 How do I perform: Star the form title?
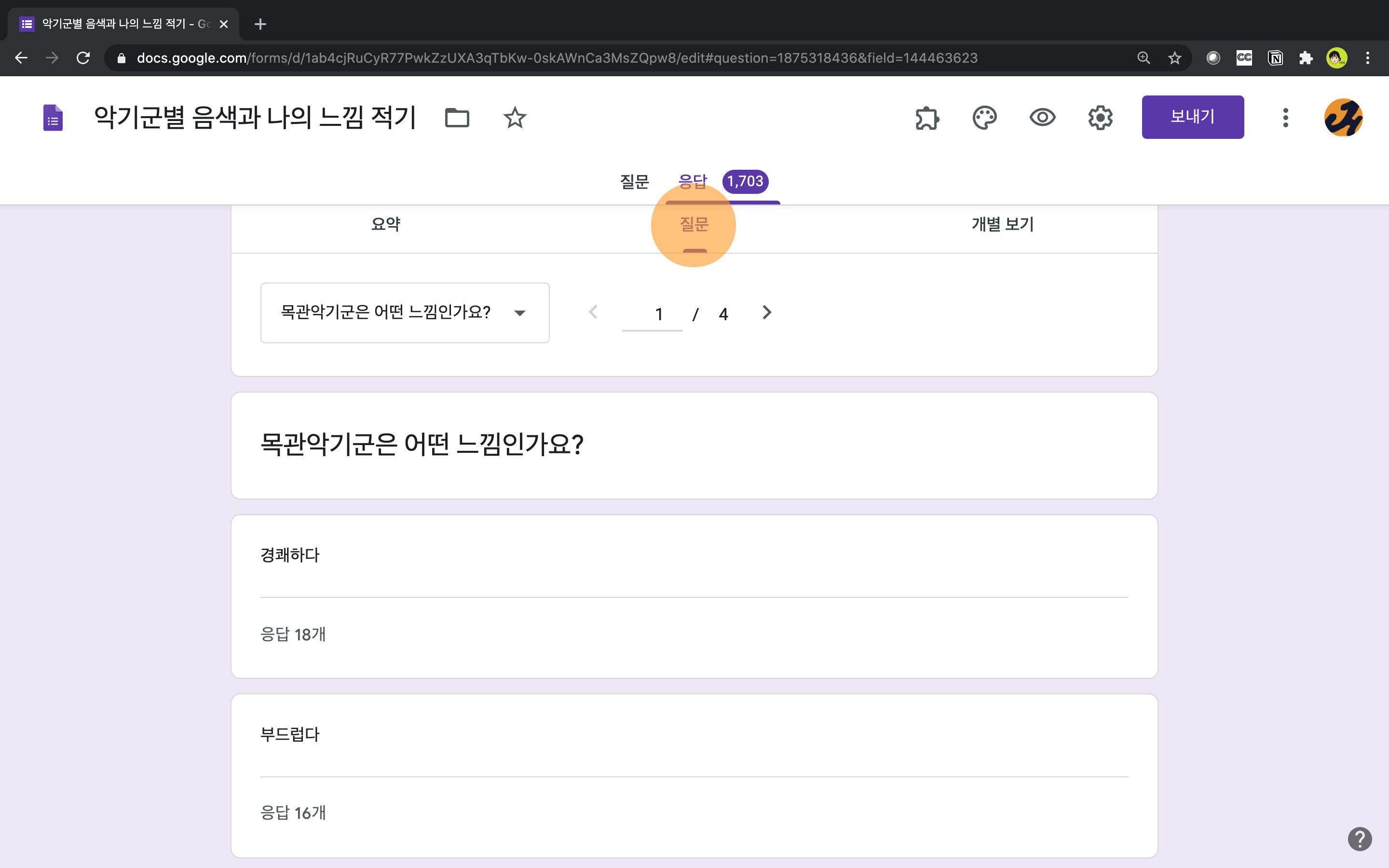click(x=514, y=118)
